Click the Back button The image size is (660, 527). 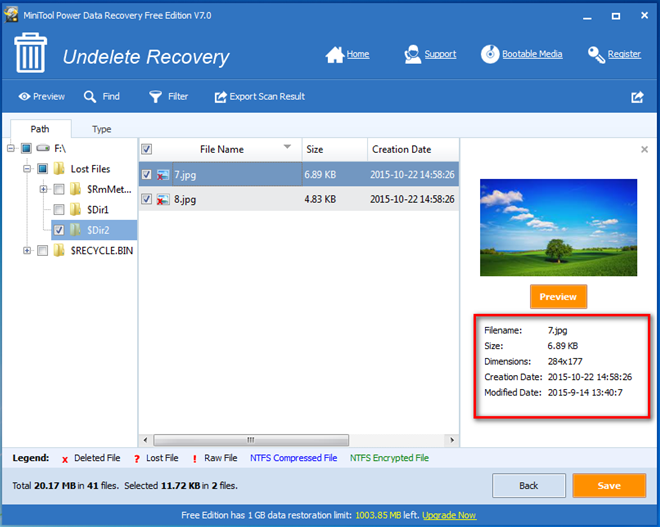[529, 485]
